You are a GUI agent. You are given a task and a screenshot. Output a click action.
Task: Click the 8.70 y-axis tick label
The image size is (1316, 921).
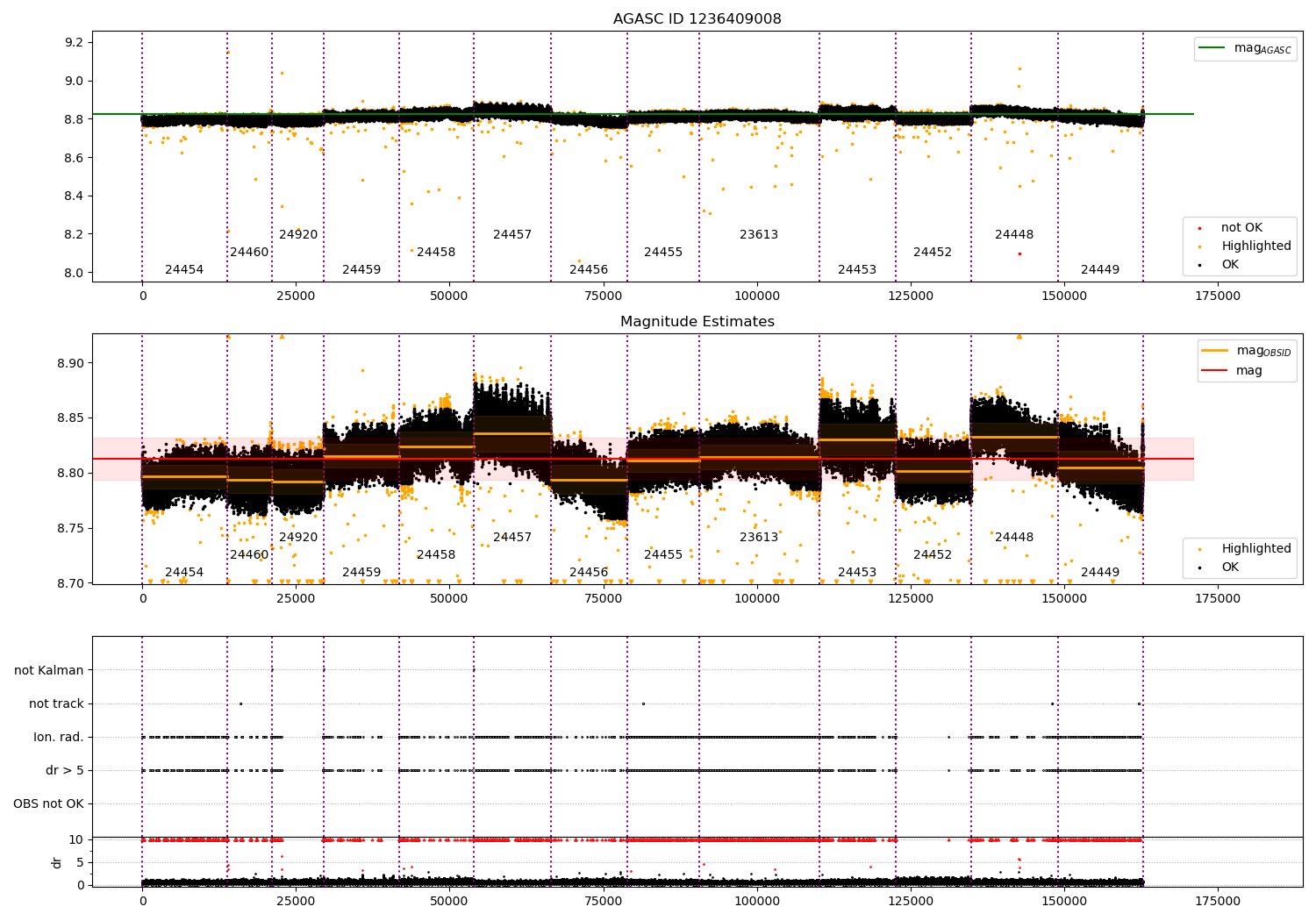pyautogui.click(x=71, y=584)
